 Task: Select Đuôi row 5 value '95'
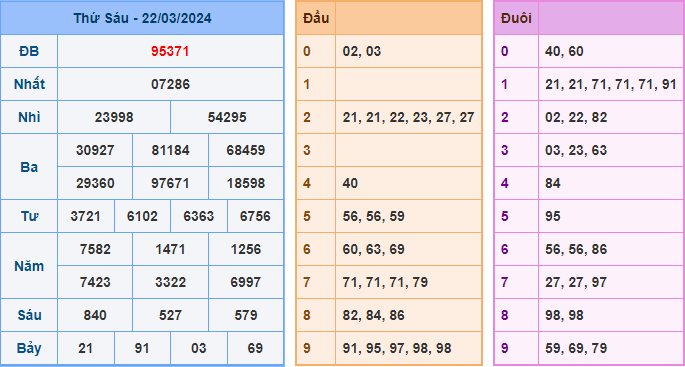[x=553, y=216]
